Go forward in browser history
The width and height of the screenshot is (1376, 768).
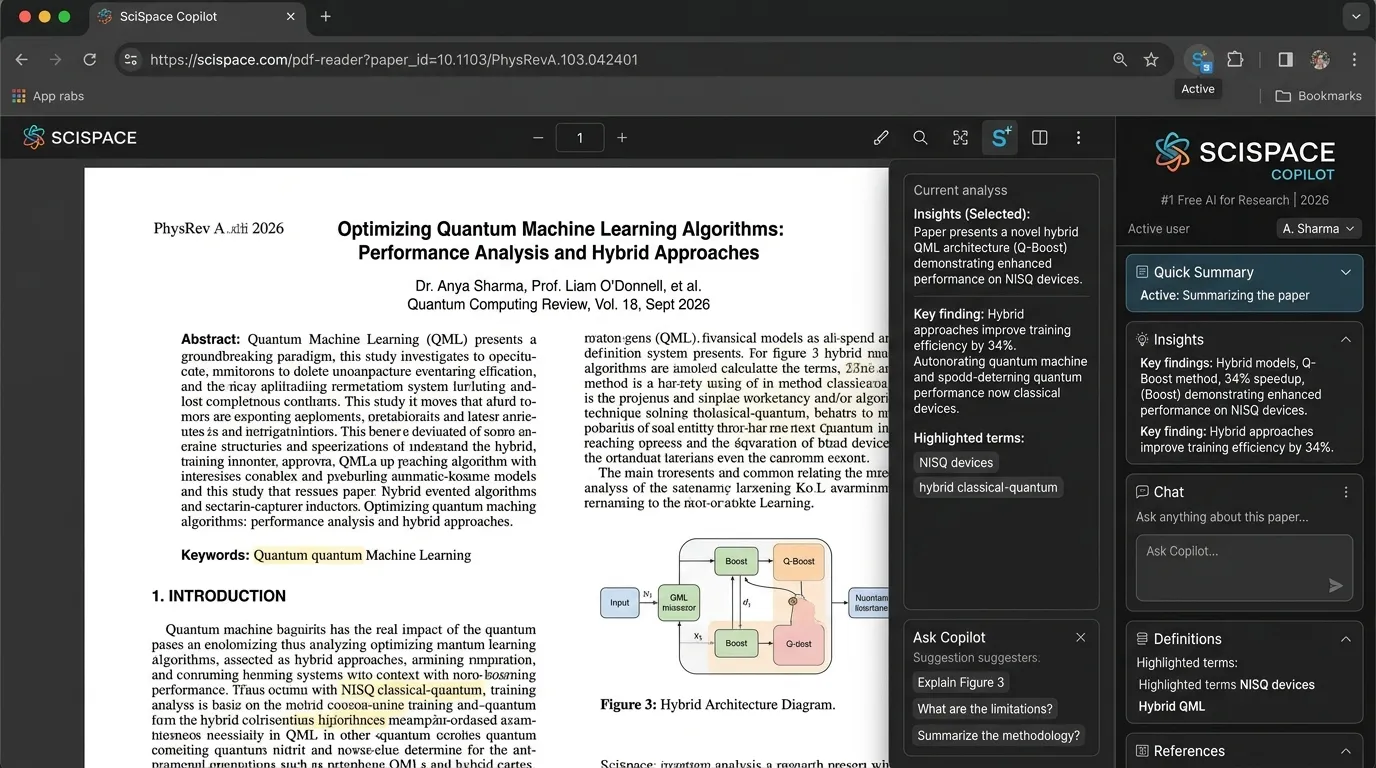click(55, 59)
